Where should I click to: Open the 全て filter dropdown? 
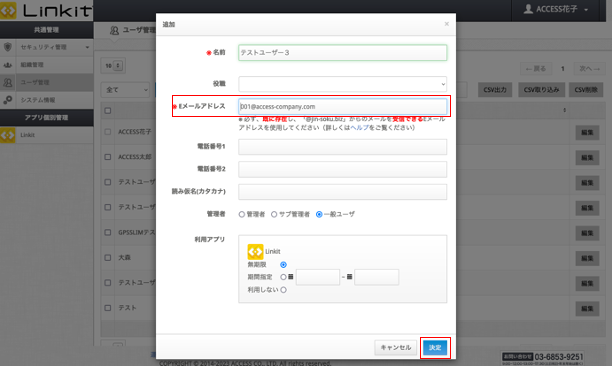126,90
